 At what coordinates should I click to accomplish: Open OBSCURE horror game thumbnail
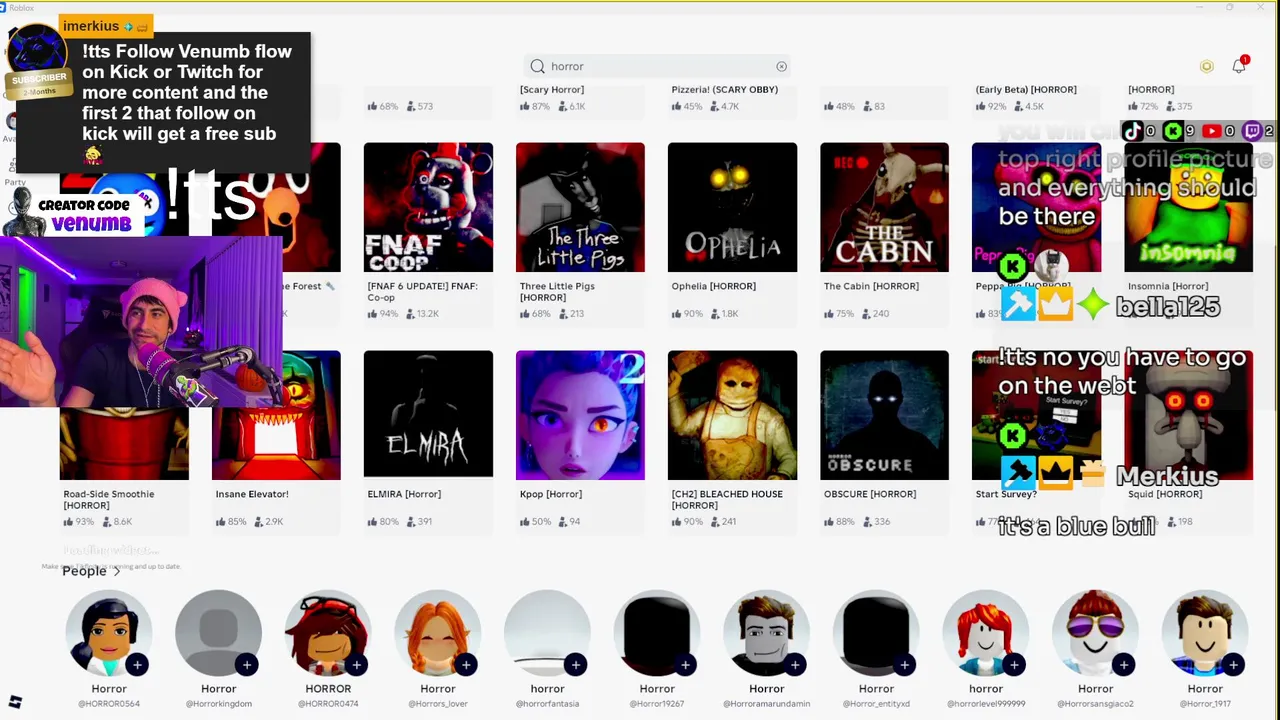click(884, 415)
